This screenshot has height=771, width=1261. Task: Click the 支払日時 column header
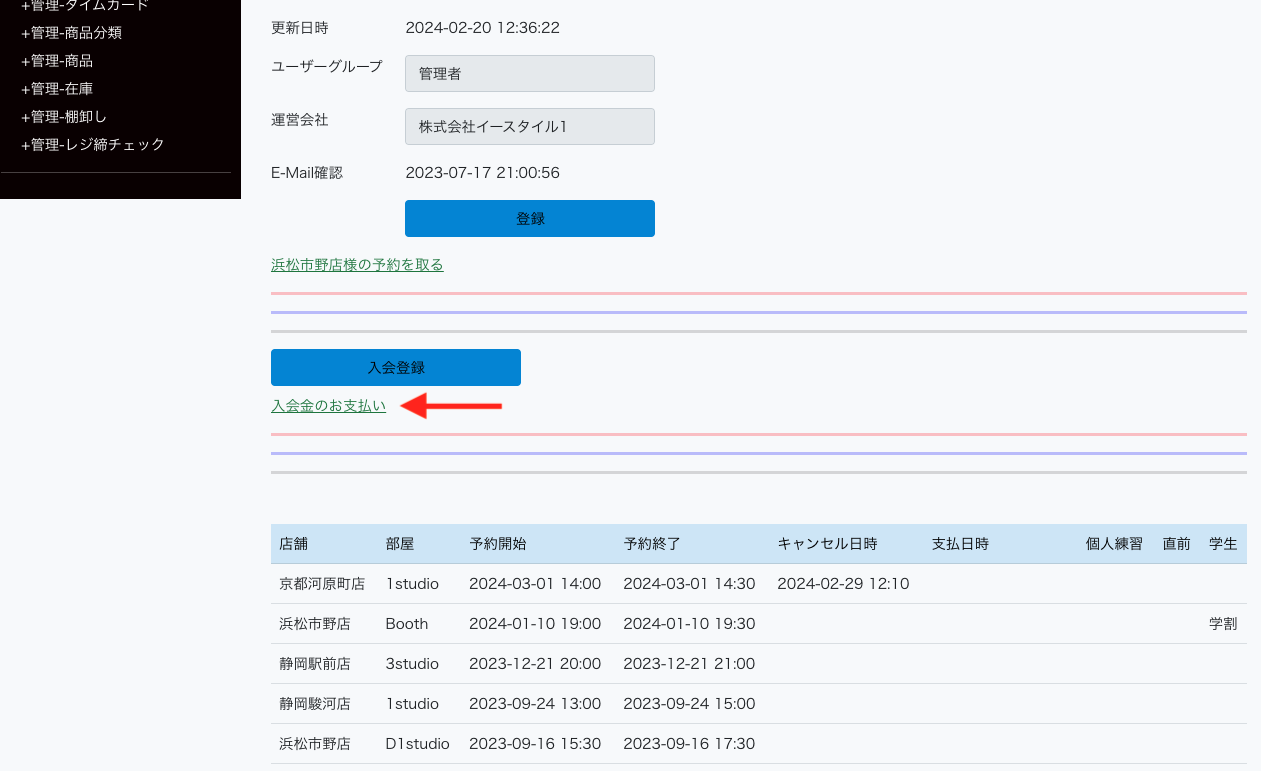tap(960, 544)
